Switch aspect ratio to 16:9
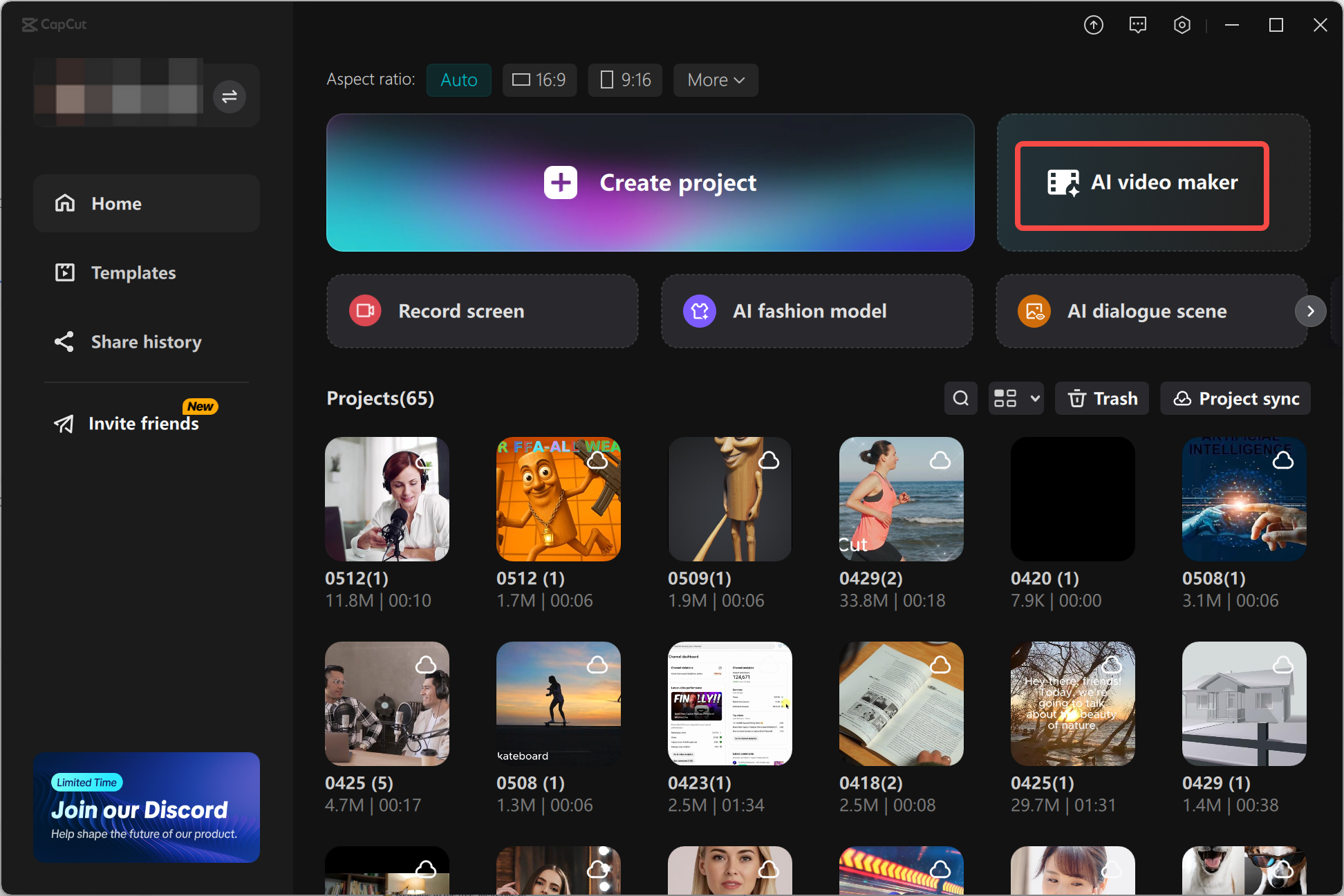Image resolution: width=1344 pixels, height=896 pixels. (x=539, y=80)
